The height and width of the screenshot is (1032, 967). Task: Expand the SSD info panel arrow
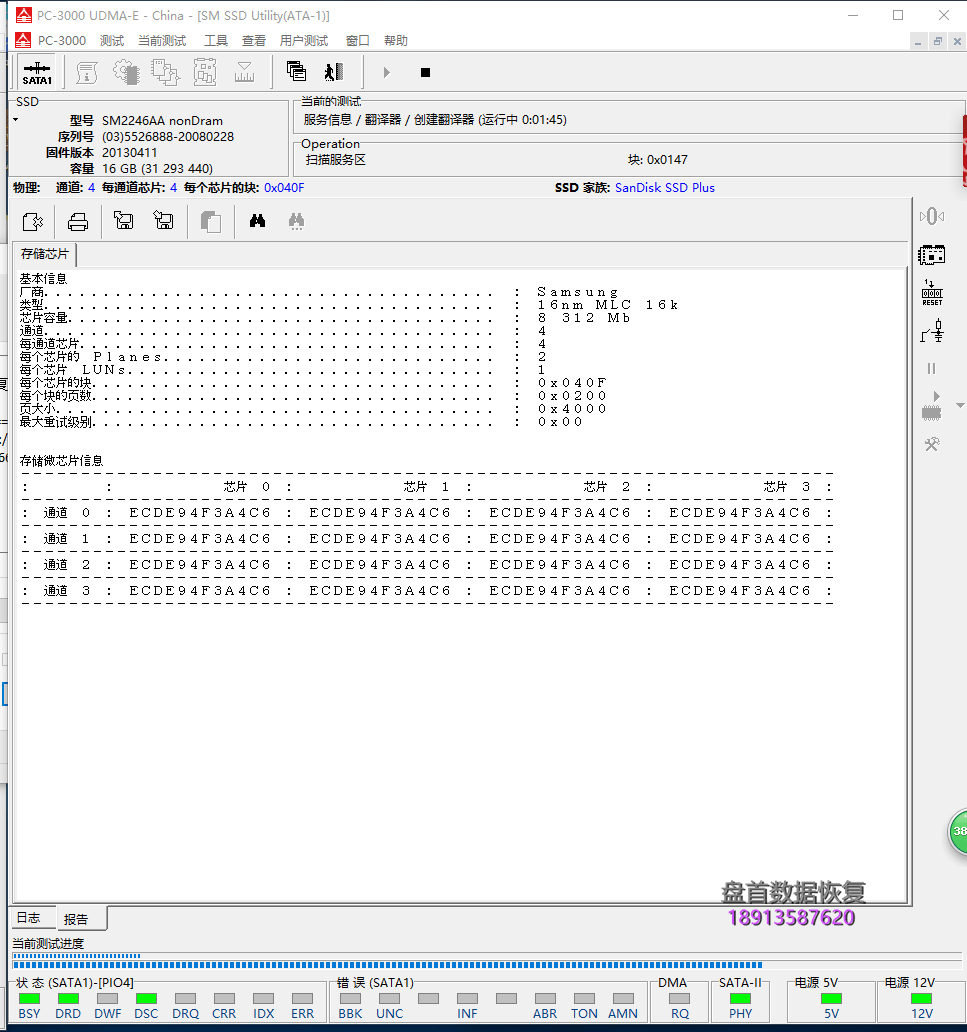(x=16, y=120)
